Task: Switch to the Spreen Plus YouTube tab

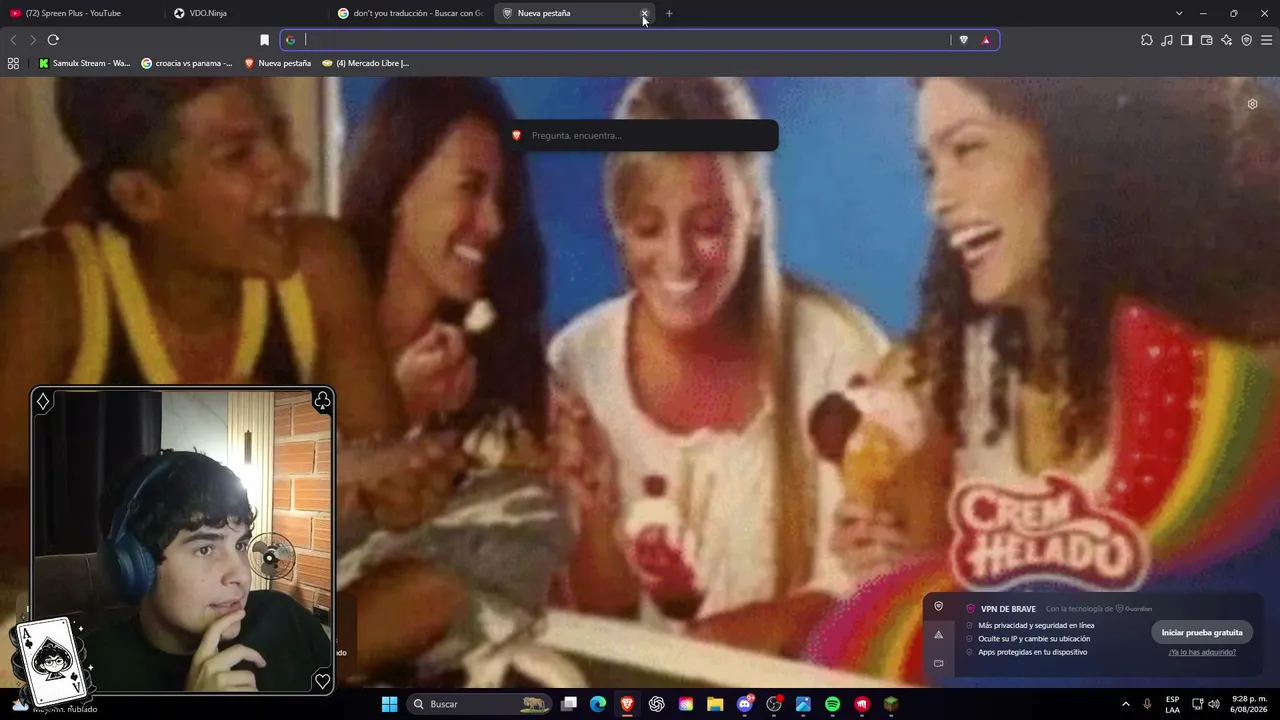Action: (x=75, y=13)
